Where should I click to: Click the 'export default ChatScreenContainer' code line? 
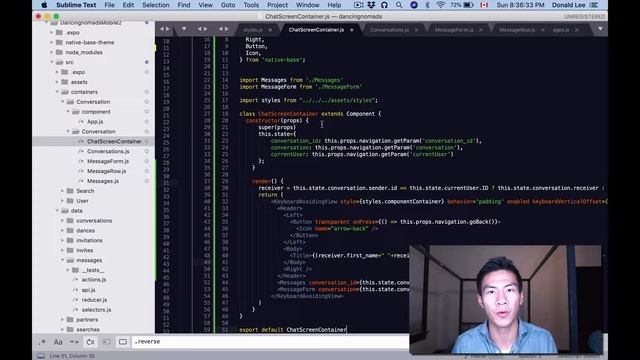(293, 329)
